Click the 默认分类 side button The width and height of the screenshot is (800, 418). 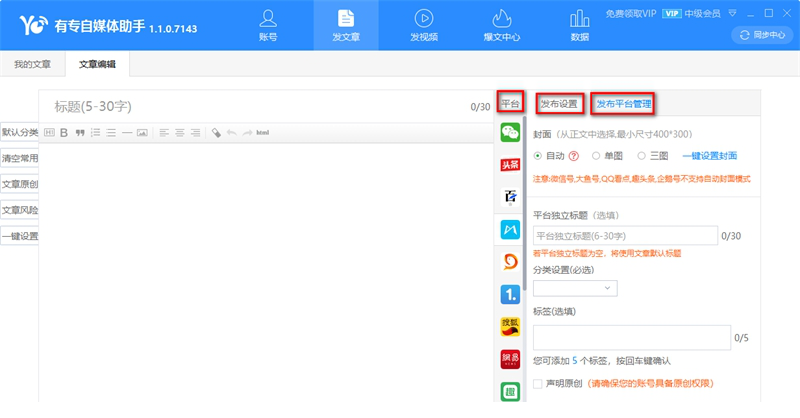[19, 133]
